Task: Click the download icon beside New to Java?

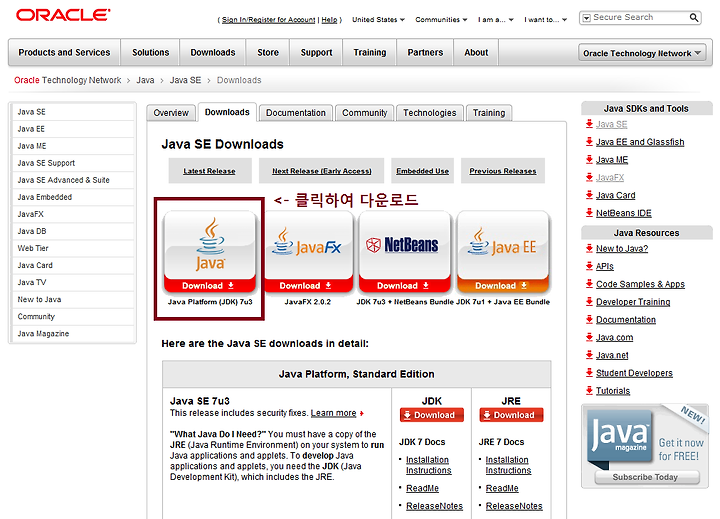Action: coord(589,248)
